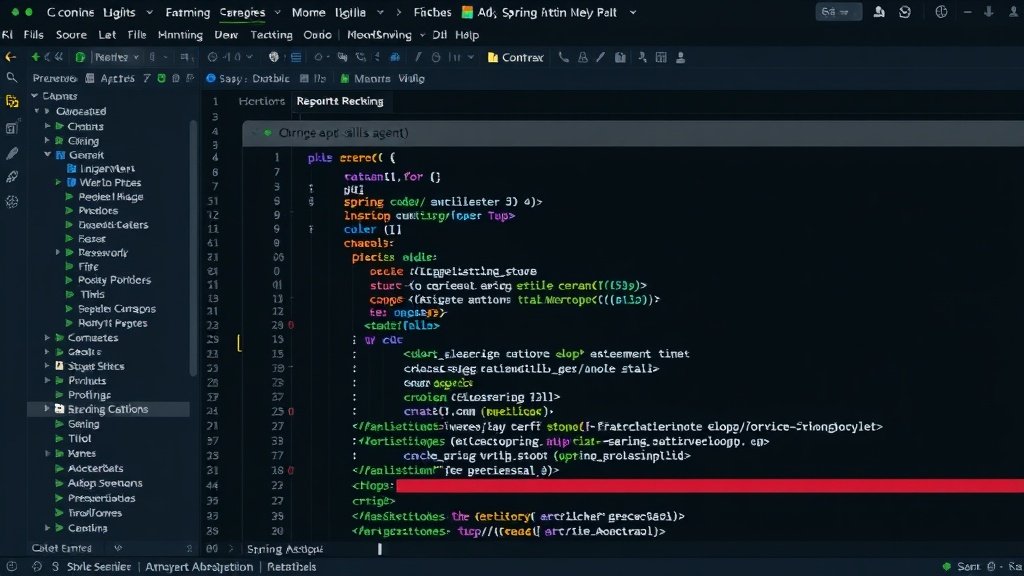This screenshot has height=576, width=1024.
Task: Click the yellow Contrax folder button
Action: tap(515, 57)
